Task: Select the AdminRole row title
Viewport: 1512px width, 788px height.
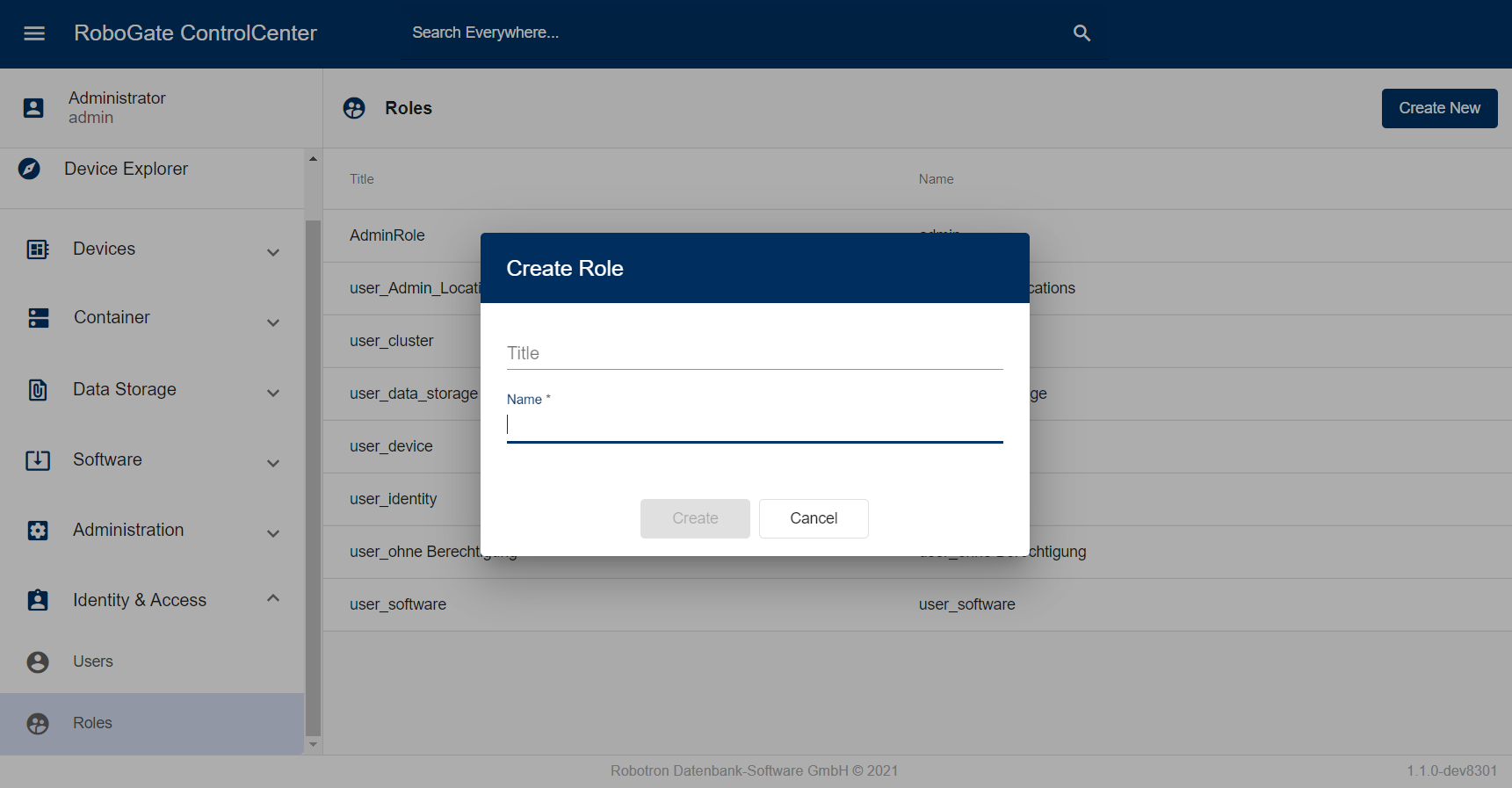Action: coord(387,235)
